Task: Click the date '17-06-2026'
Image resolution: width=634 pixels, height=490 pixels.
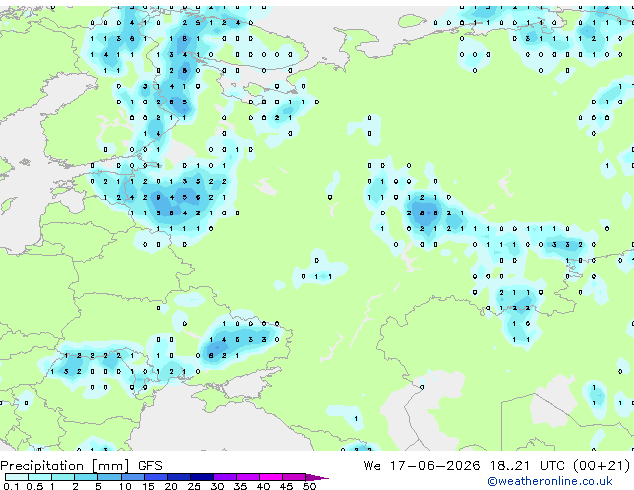Action: point(435,466)
